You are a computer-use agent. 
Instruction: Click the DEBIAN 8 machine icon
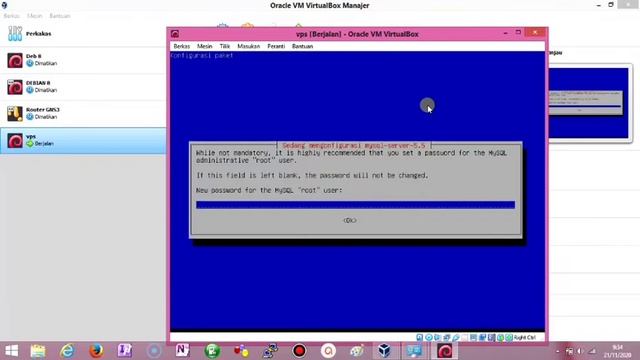(x=15, y=87)
